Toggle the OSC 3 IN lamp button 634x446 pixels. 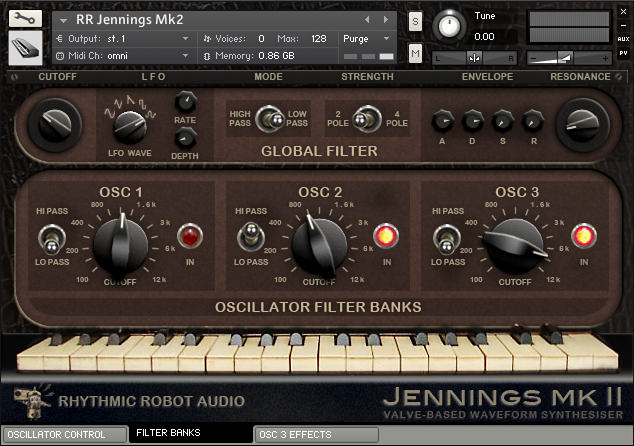click(x=584, y=236)
